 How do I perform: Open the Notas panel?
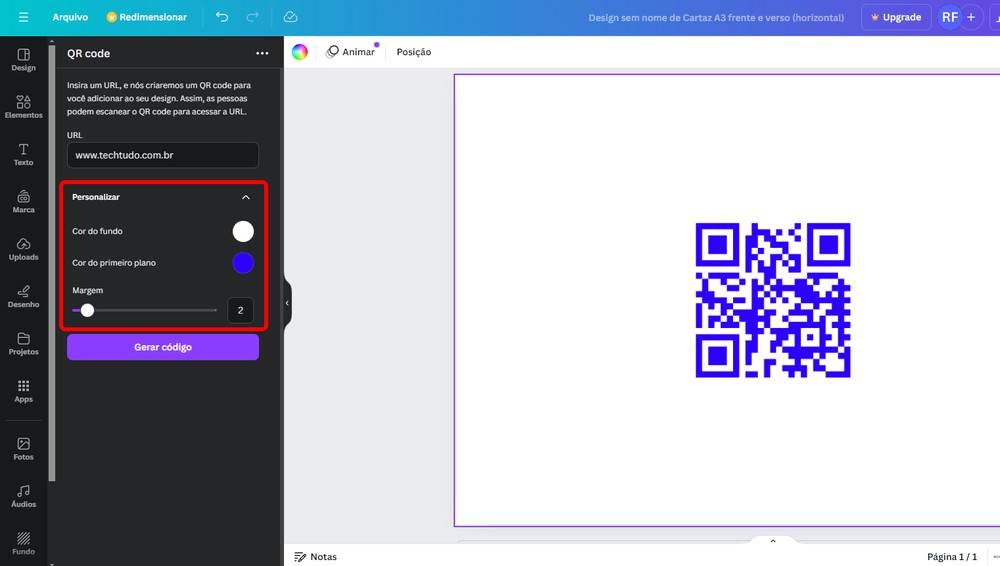click(x=316, y=556)
